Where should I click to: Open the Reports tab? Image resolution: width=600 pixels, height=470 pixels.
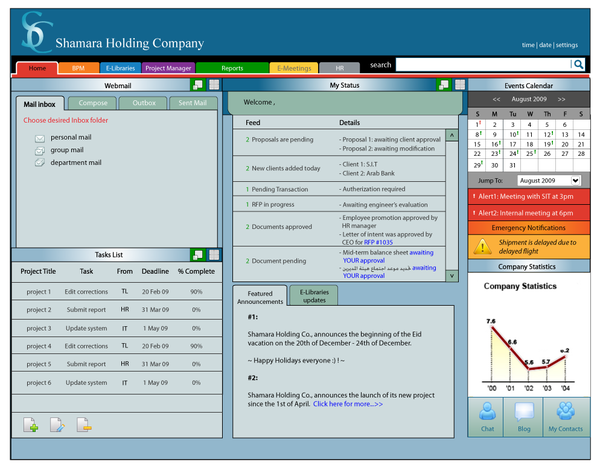click(232, 68)
